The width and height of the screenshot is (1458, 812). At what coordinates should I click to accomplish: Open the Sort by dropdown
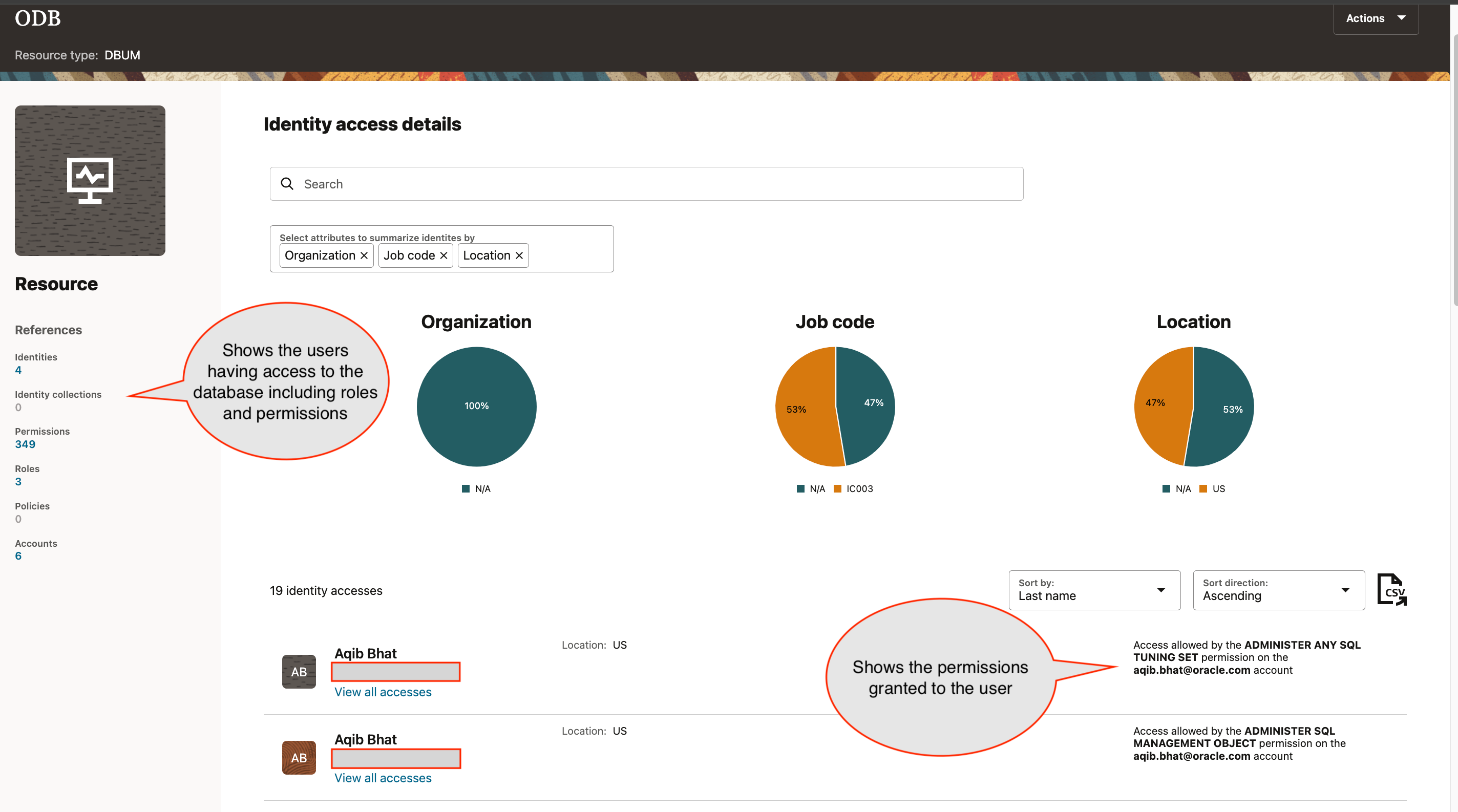pos(1093,590)
